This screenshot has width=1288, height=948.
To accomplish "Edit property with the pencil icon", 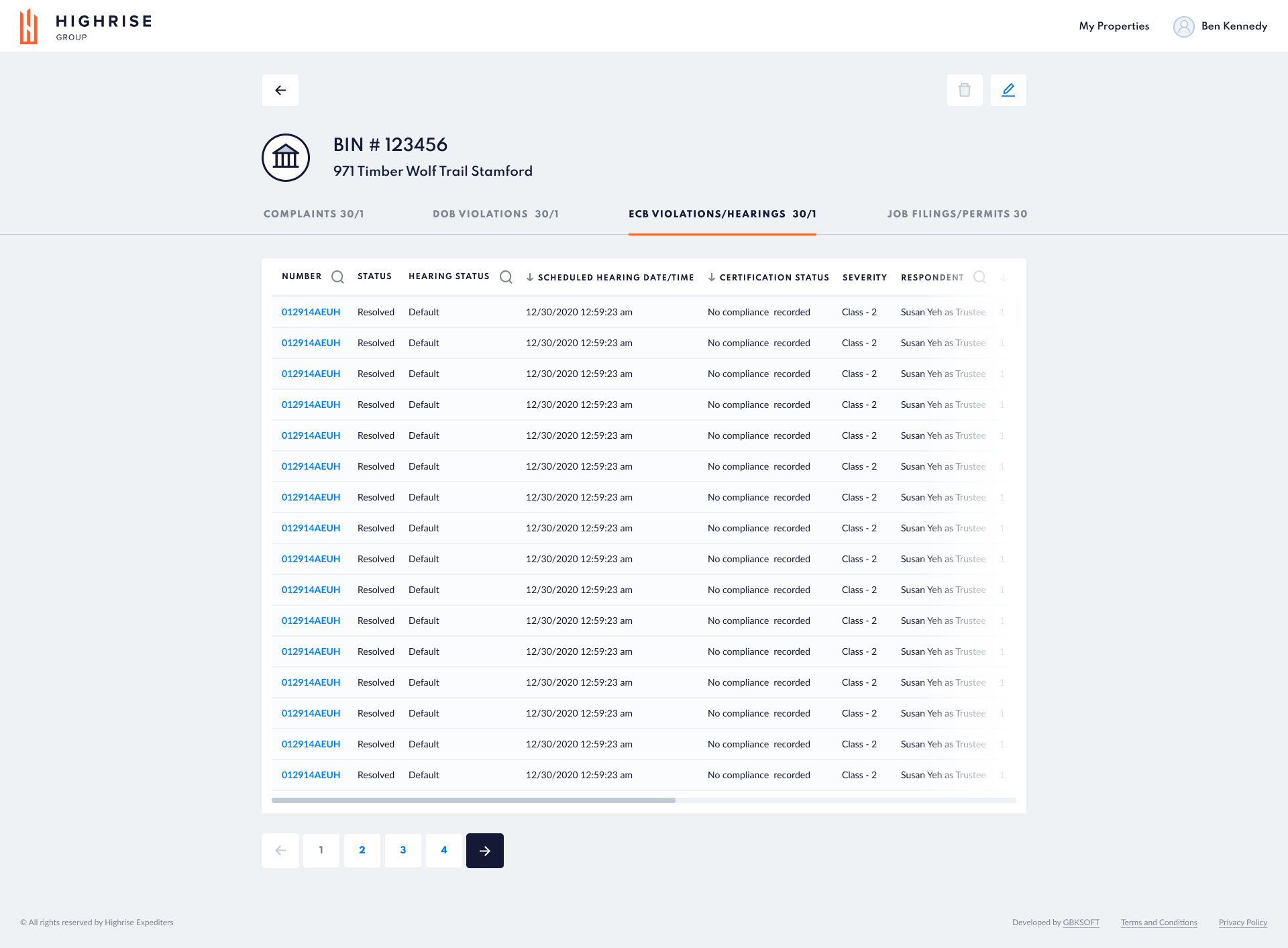I will tap(1008, 90).
